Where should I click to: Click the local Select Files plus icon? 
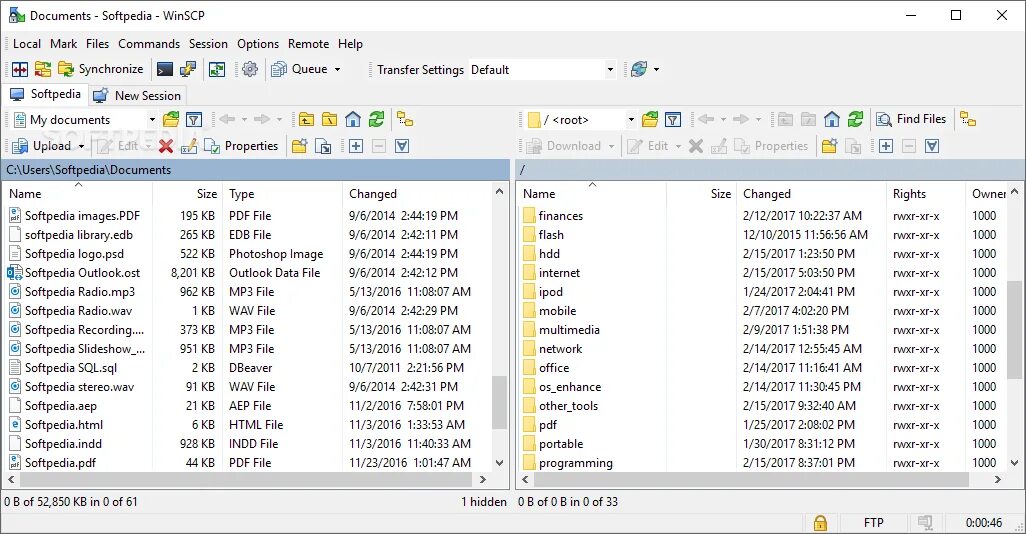pyautogui.click(x=356, y=146)
